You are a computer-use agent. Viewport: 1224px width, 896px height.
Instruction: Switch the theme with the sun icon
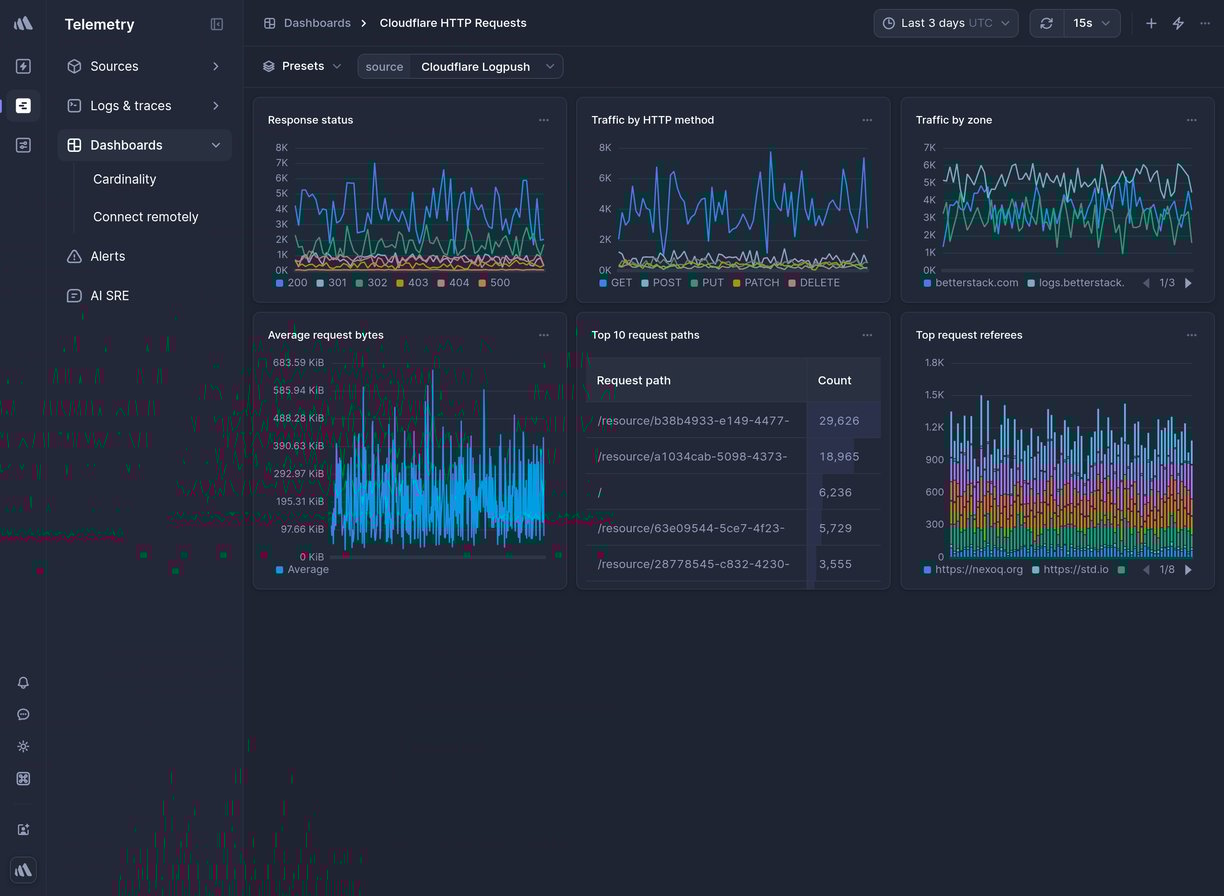(x=23, y=747)
